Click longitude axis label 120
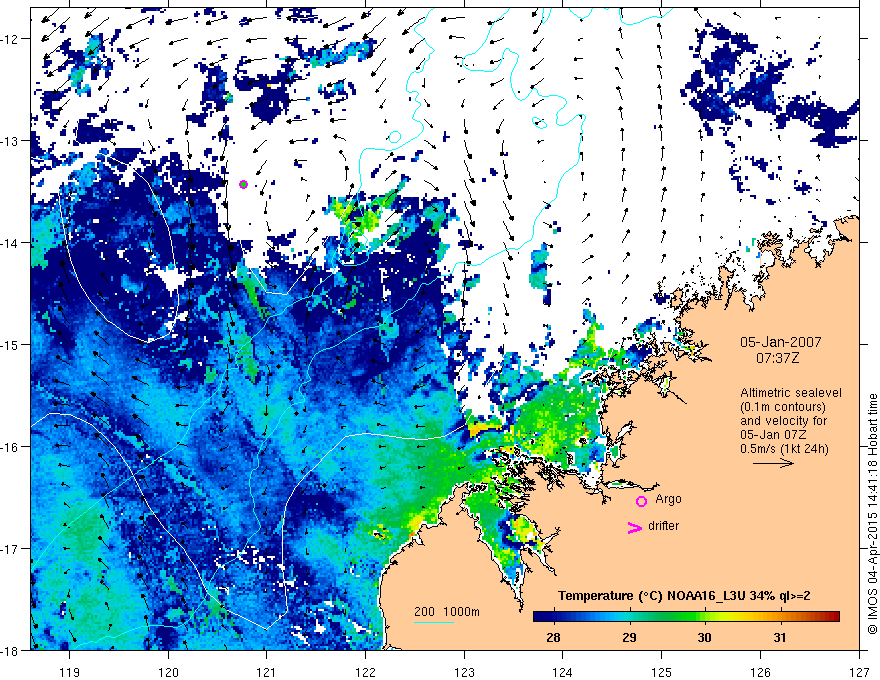Viewport: 880px width, 680px height. [168, 672]
